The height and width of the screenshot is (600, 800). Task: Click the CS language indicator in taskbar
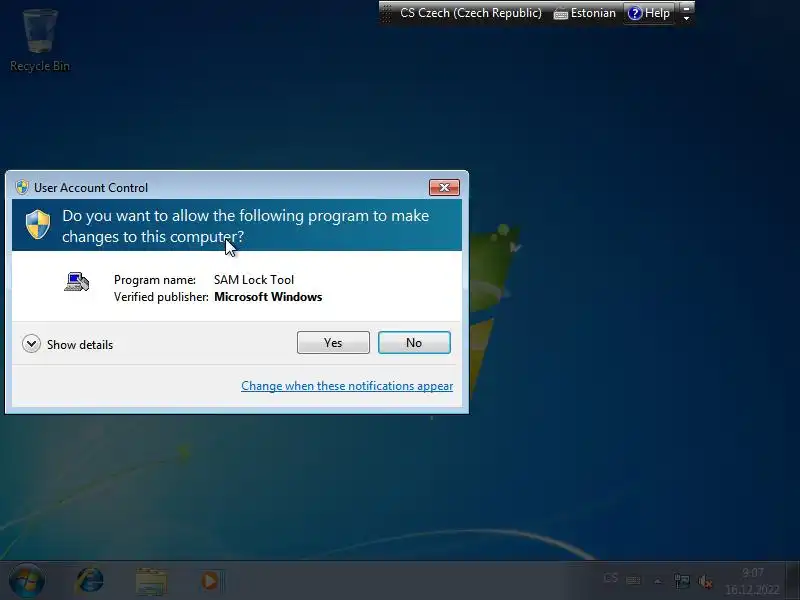click(x=611, y=578)
